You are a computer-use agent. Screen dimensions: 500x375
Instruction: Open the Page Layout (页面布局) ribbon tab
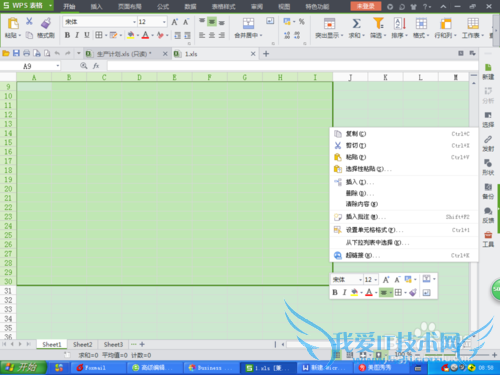click(x=130, y=6)
